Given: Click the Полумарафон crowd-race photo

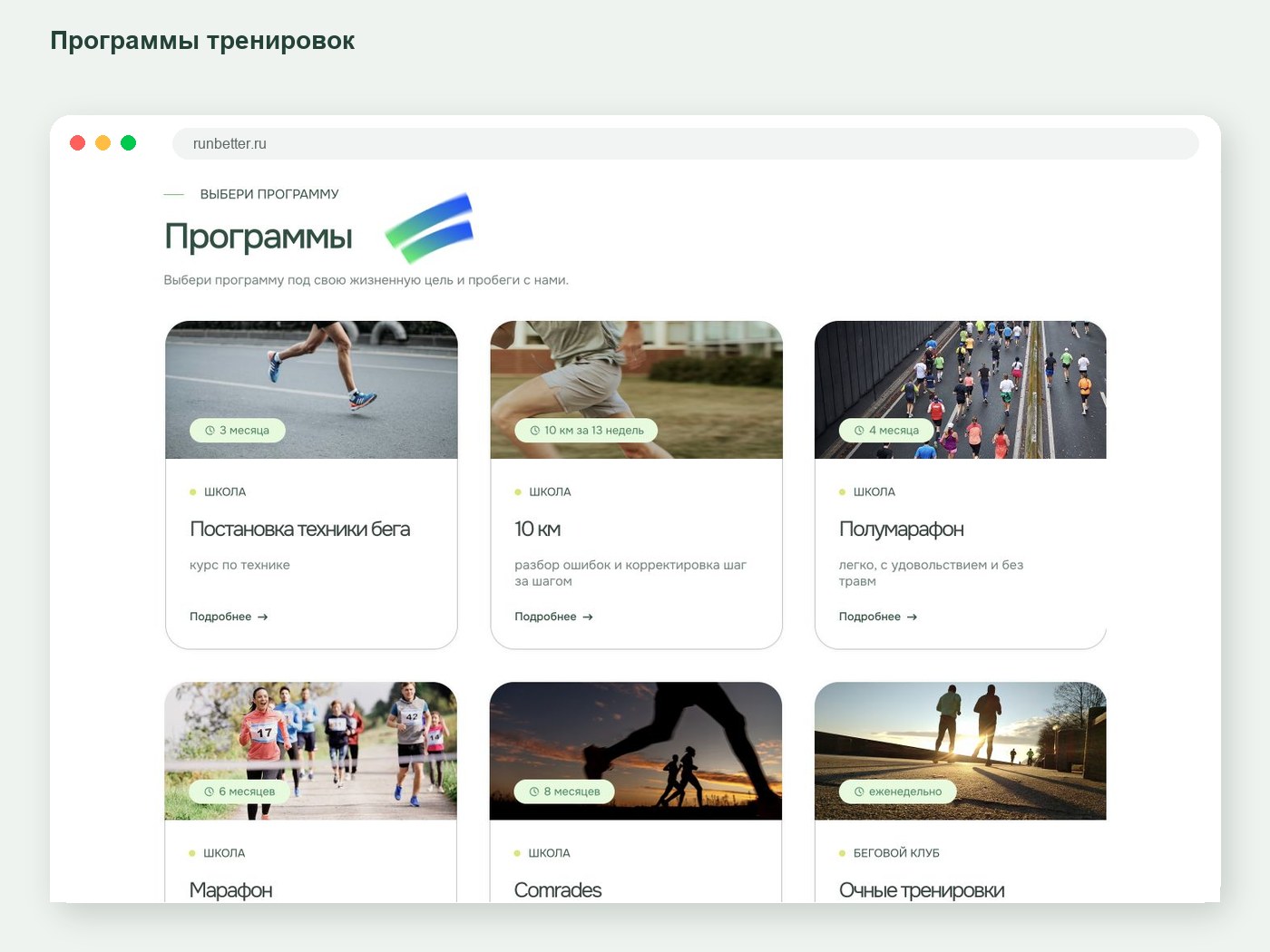Looking at the screenshot, I should pyautogui.click(x=961, y=390).
